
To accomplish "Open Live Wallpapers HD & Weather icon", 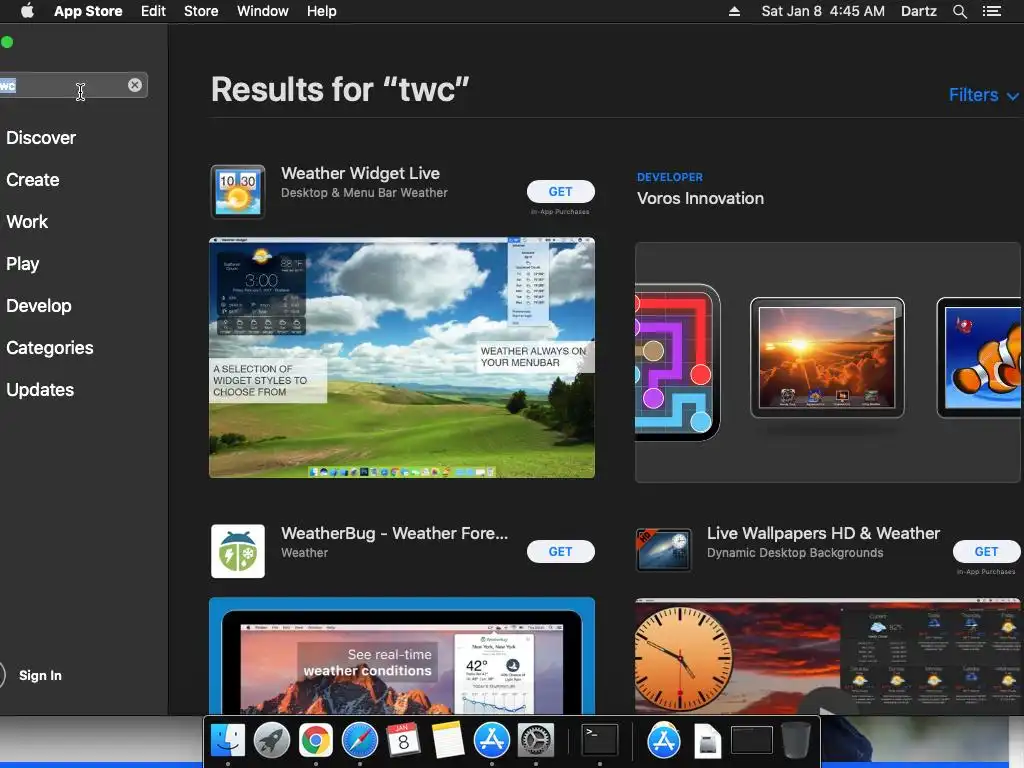I will (664, 550).
